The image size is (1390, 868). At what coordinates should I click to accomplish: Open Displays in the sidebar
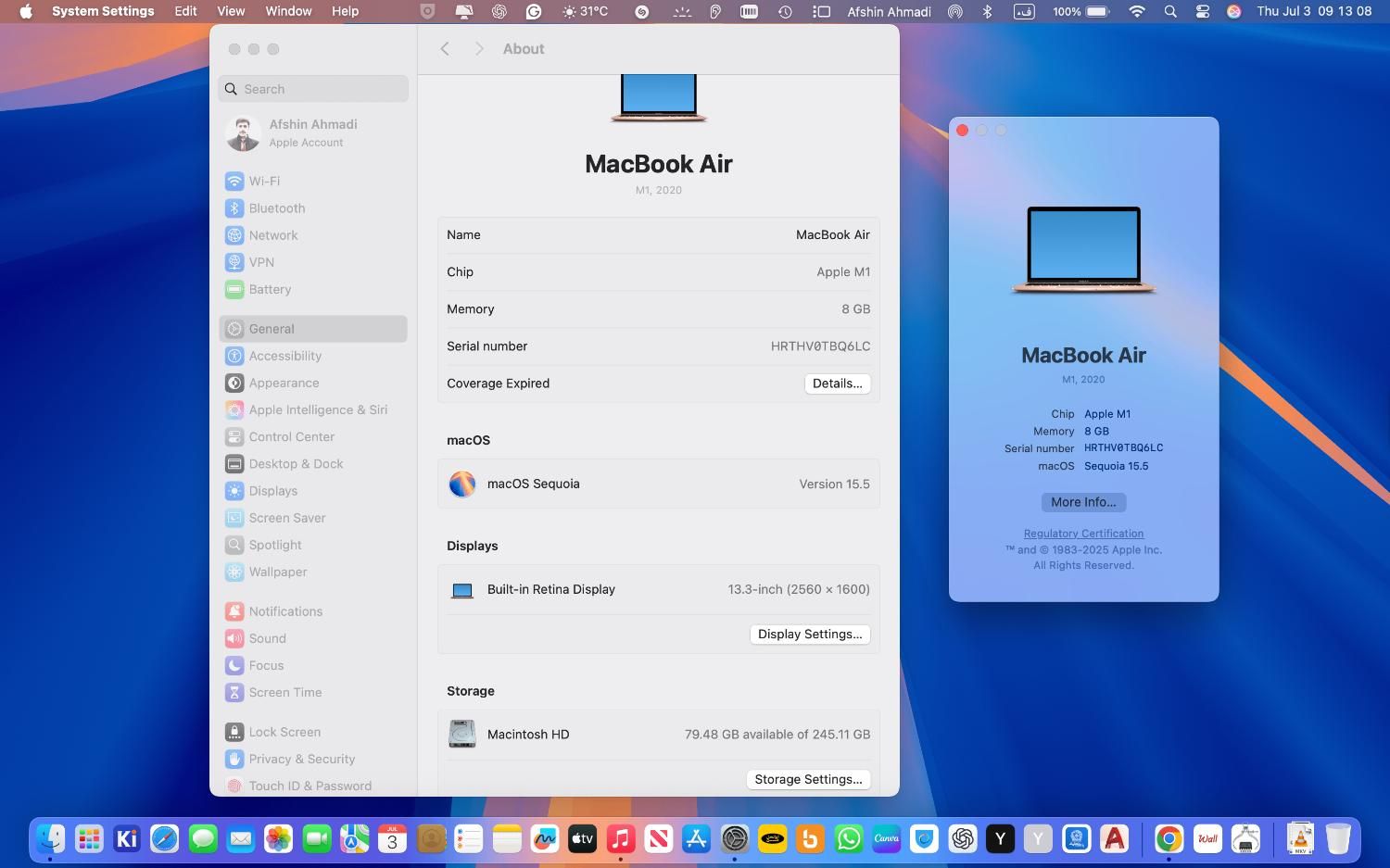click(x=313, y=491)
